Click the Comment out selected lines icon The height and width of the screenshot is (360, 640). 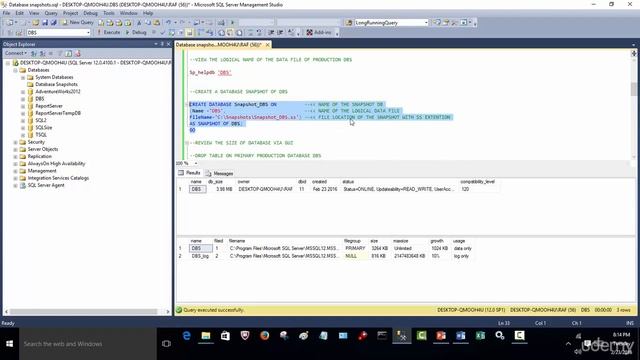[x=251, y=32]
